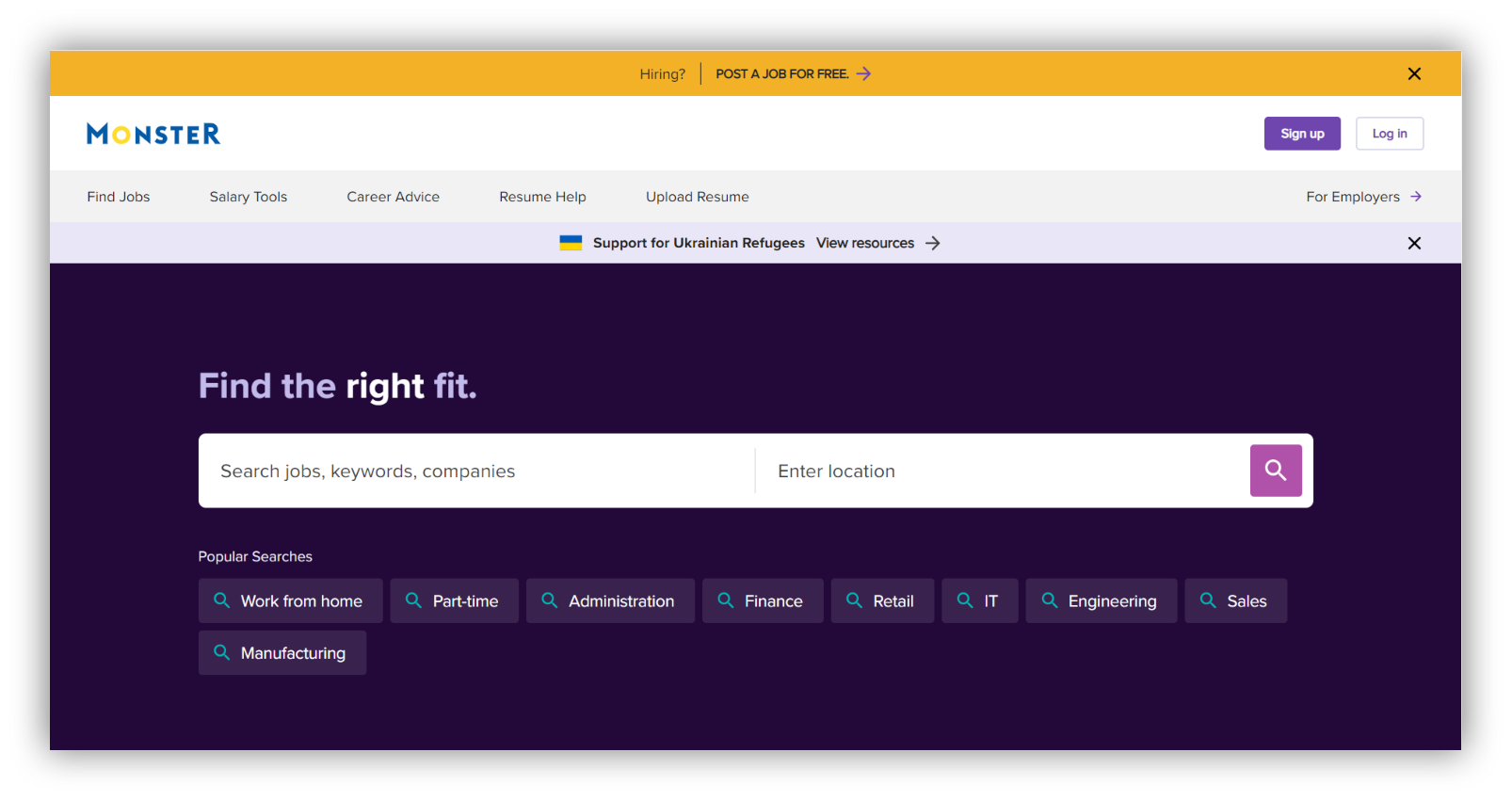1512x800 pixels.
Task: Click the magnifier icon in Manufacturing chip
Action: point(222,652)
